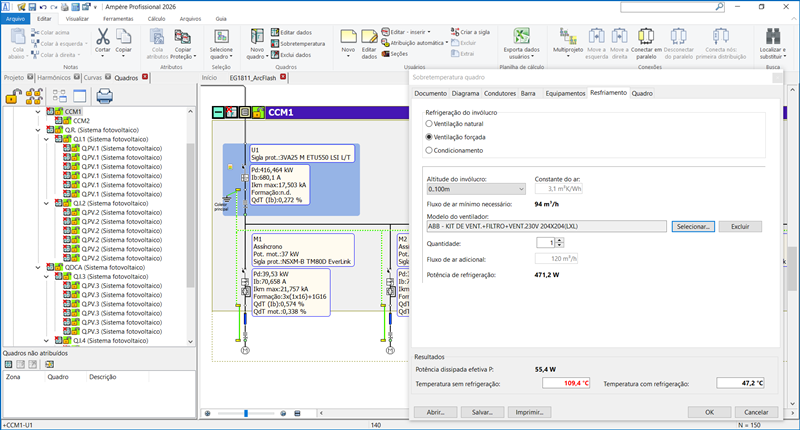Click the Cortar scissors icon
800x430 pixels.
tap(102, 38)
